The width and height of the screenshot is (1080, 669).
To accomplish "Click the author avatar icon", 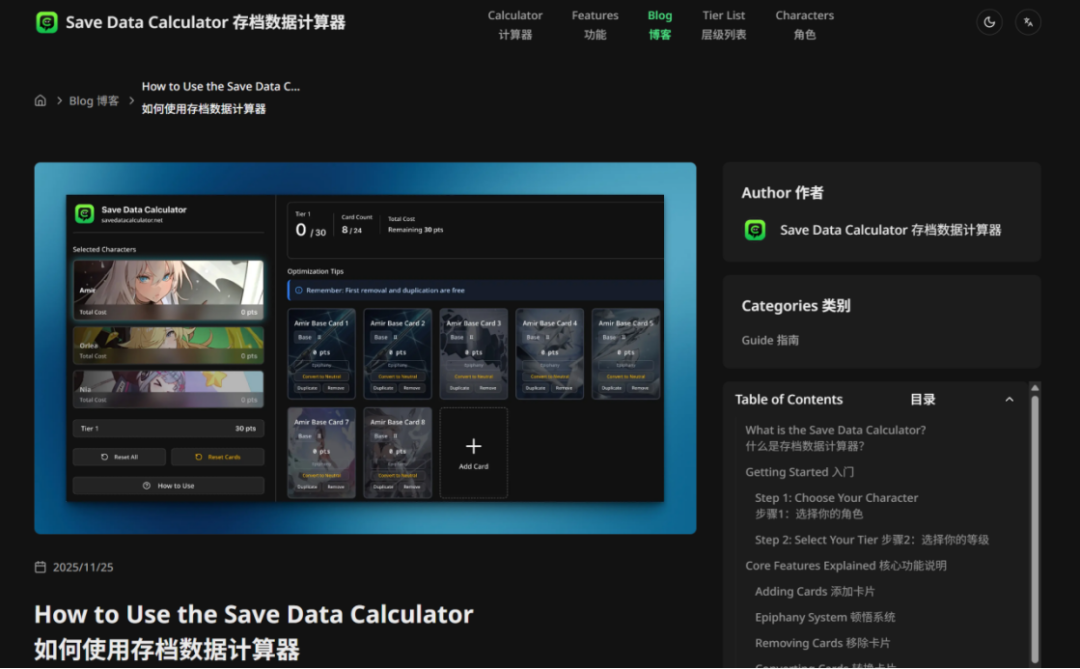I will pos(755,230).
